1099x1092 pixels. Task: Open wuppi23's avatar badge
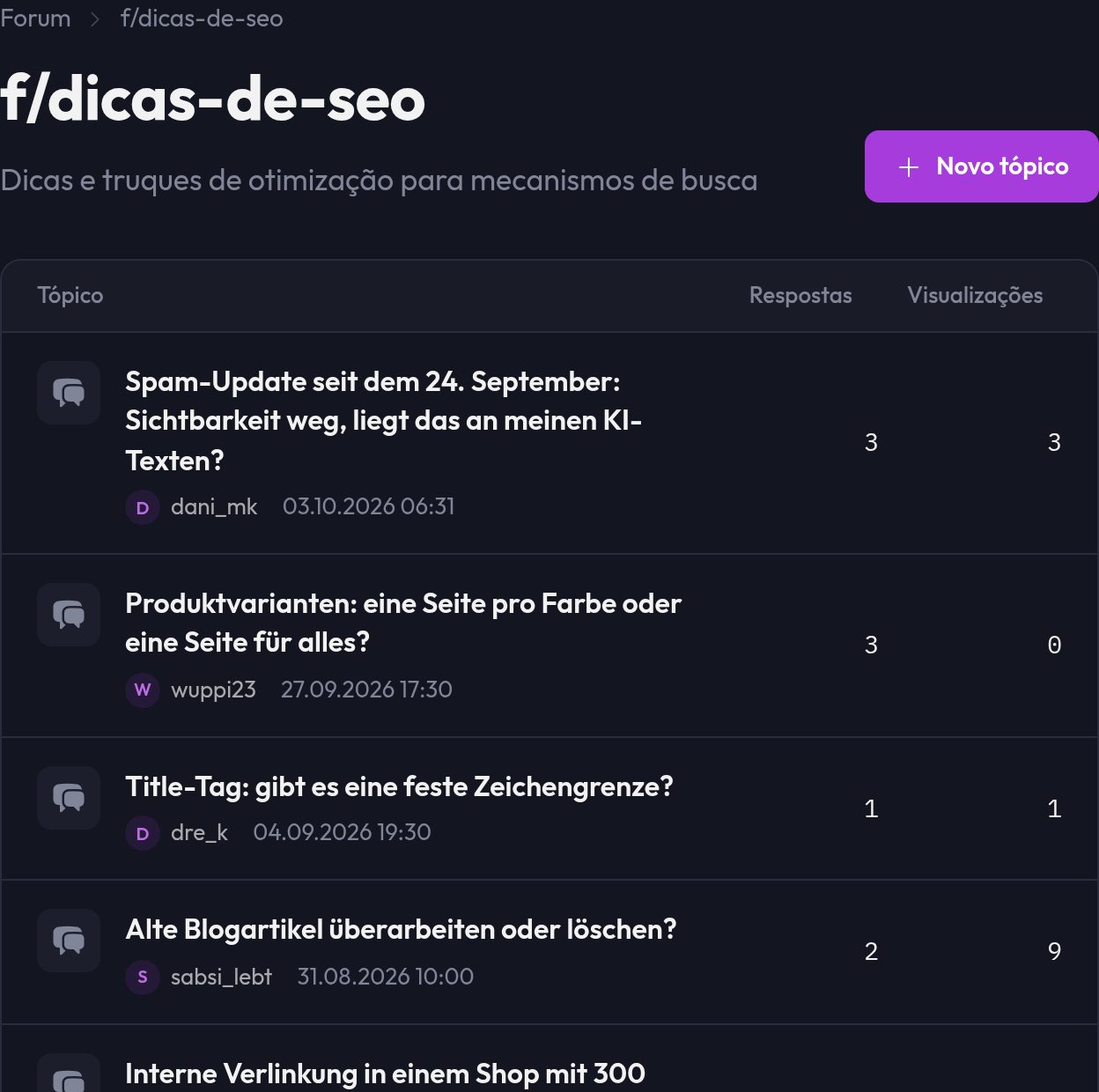pyautogui.click(x=143, y=690)
